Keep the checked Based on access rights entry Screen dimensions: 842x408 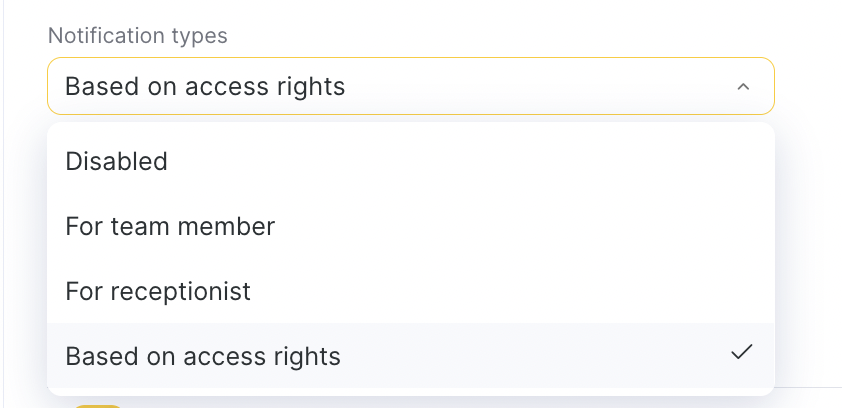(x=203, y=356)
